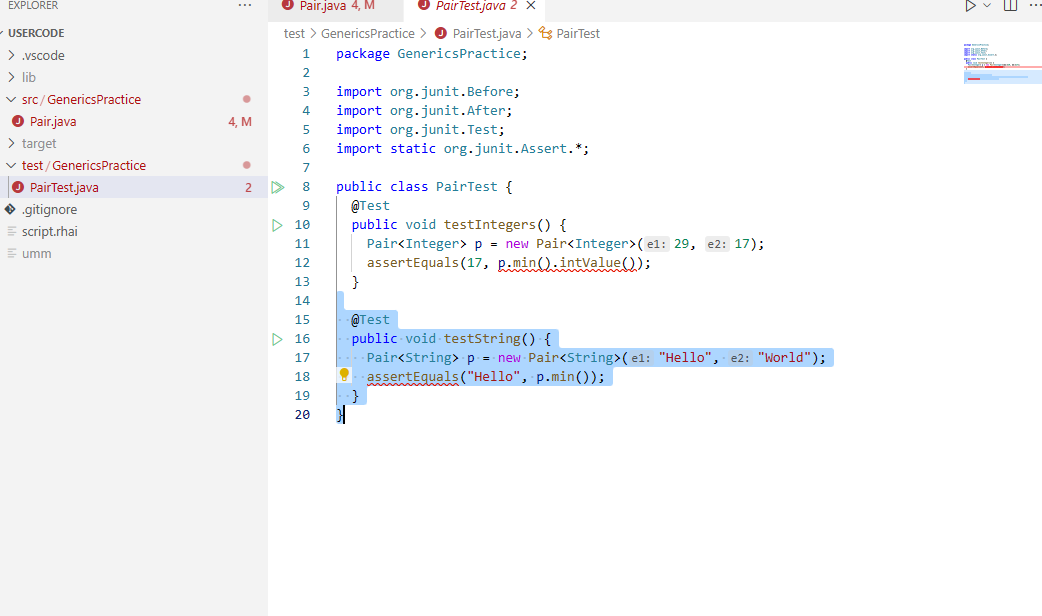
Task: Run the testIntegers test from its gutter icon
Action: coord(278,224)
